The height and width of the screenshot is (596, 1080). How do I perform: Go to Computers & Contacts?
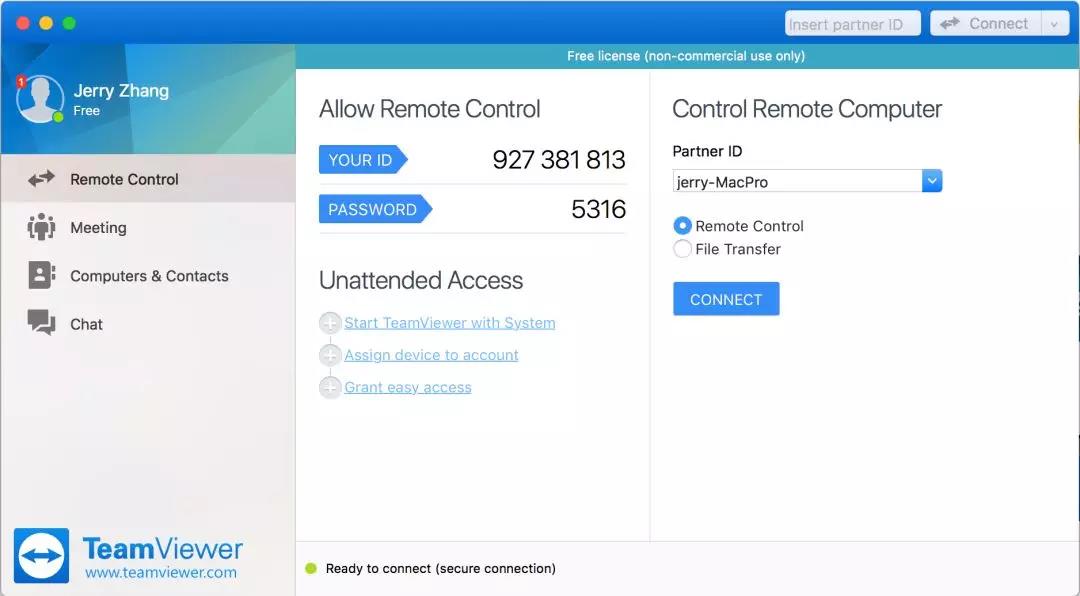148,276
